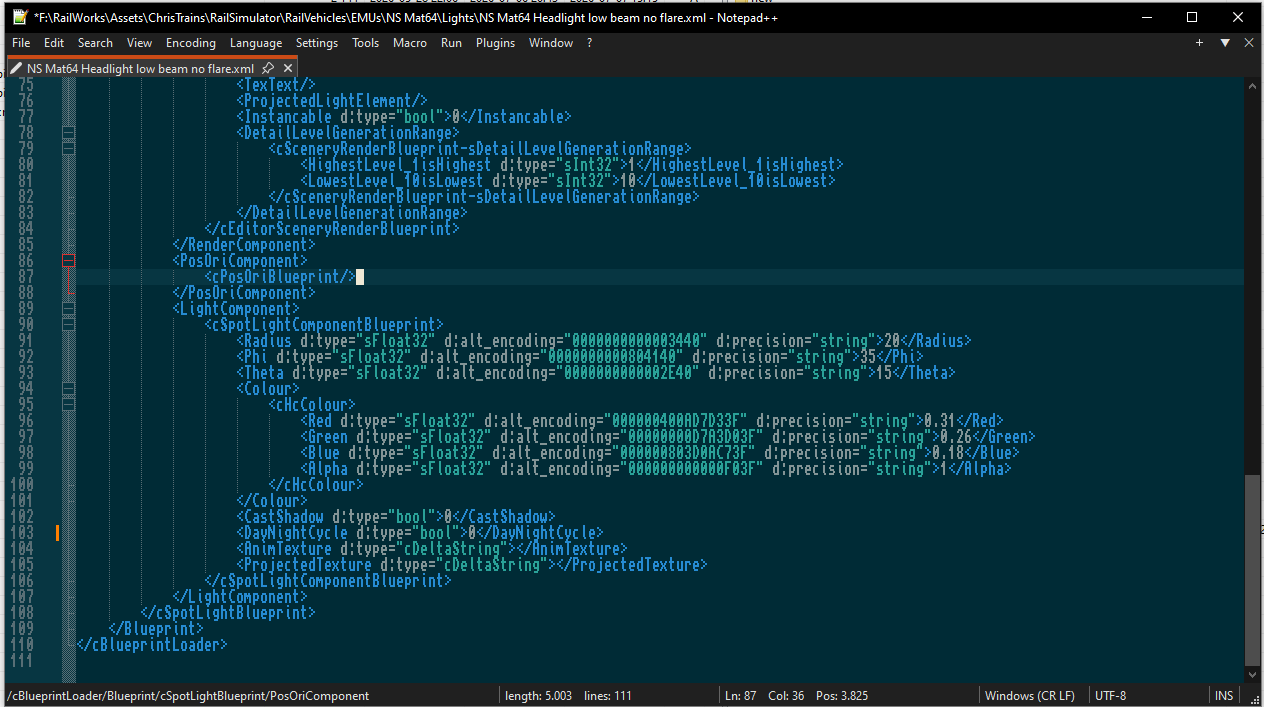This screenshot has height=707, width=1264.
Task: Click the vertical scrollbar thumb
Action: (1252, 570)
